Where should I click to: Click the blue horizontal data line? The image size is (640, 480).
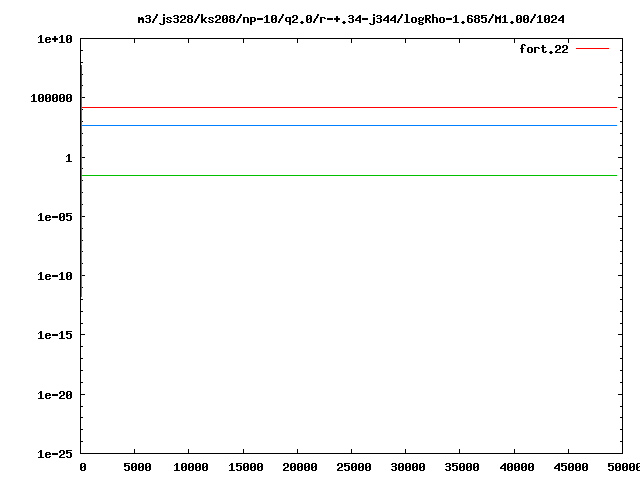pyautogui.click(x=349, y=126)
